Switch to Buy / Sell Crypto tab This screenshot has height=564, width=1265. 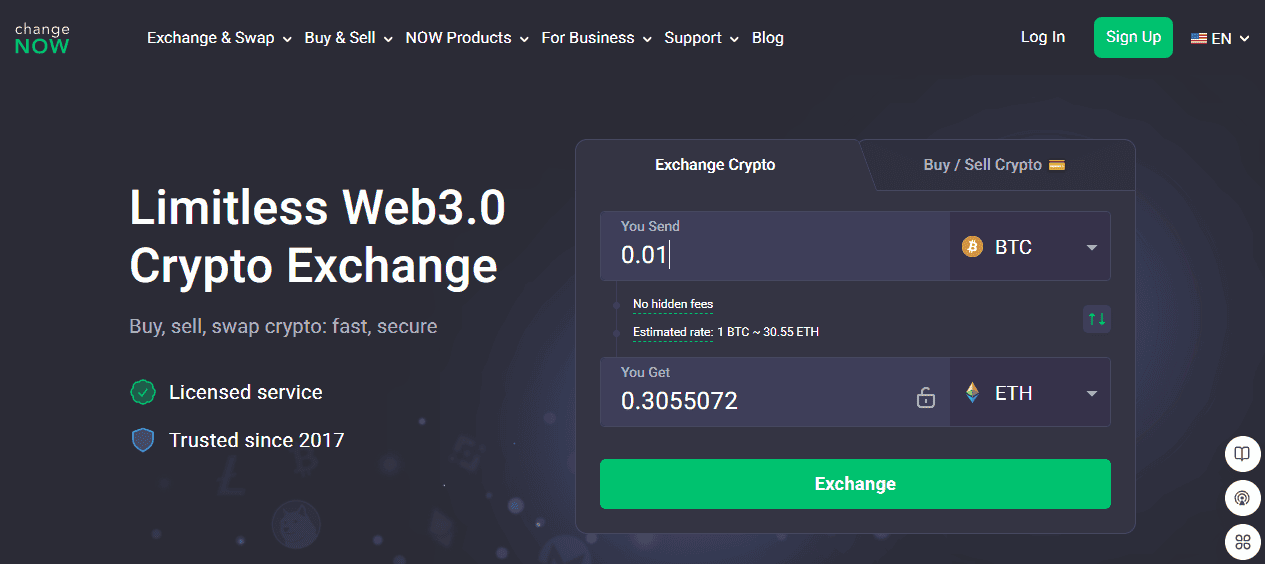click(994, 165)
